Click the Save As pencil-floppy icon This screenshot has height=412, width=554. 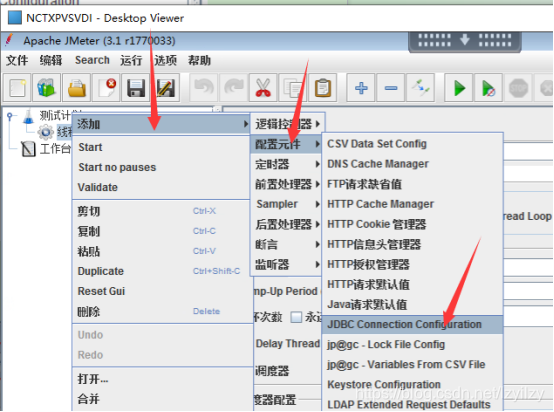[166, 88]
